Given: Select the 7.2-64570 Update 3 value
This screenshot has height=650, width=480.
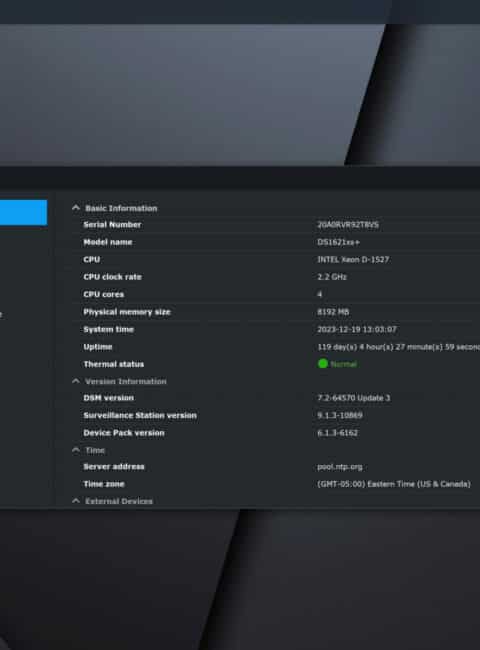Looking at the screenshot, I should click(x=354, y=398).
